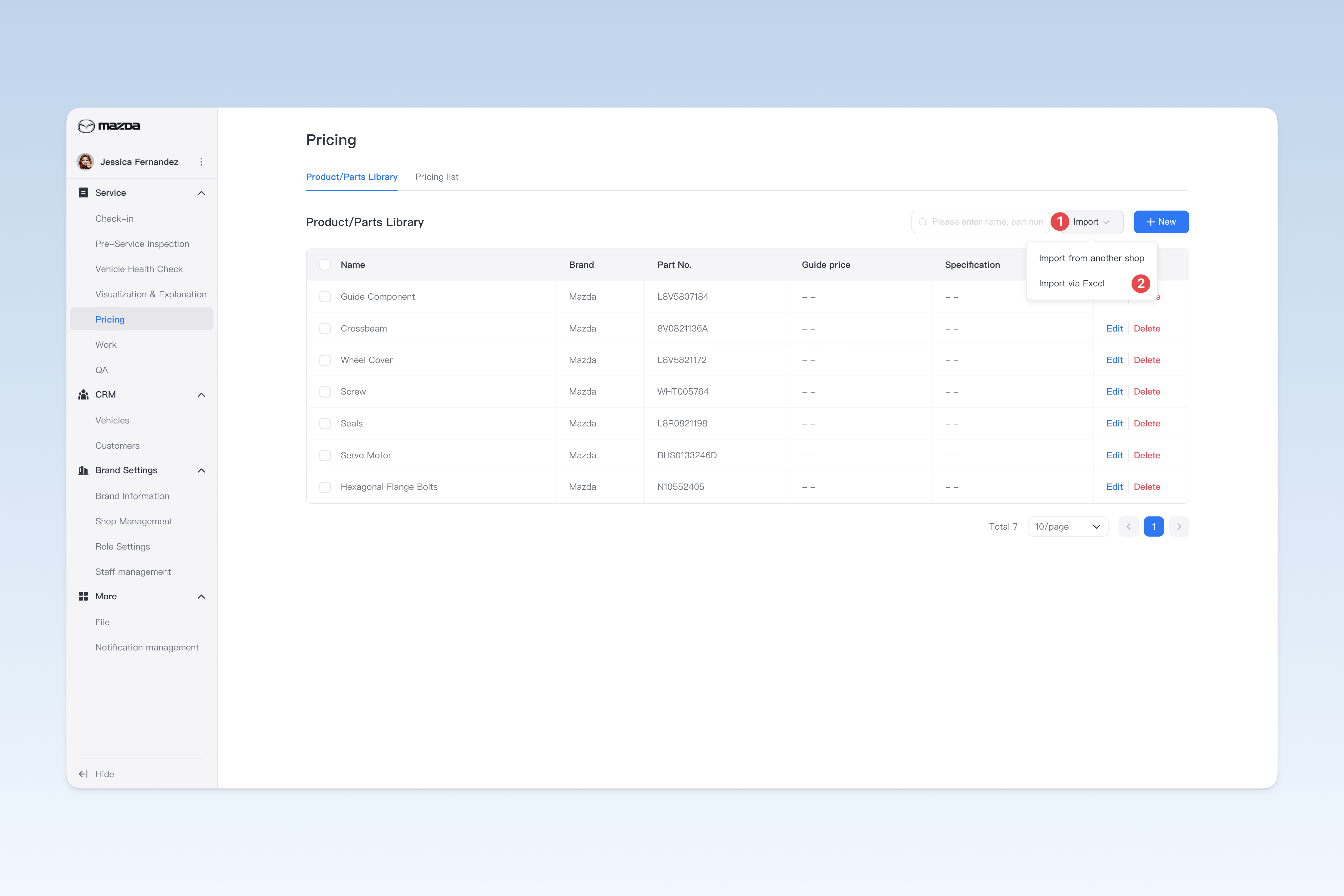Edit the Seals row
Image resolution: width=1344 pixels, height=896 pixels.
click(x=1114, y=423)
